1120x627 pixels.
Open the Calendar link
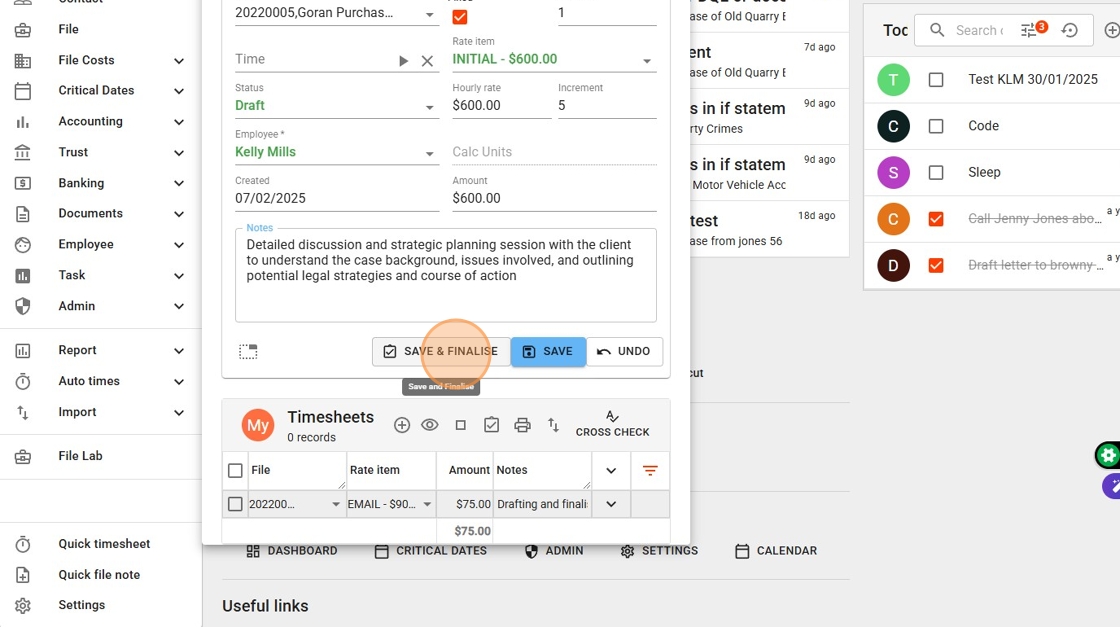coord(776,551)
